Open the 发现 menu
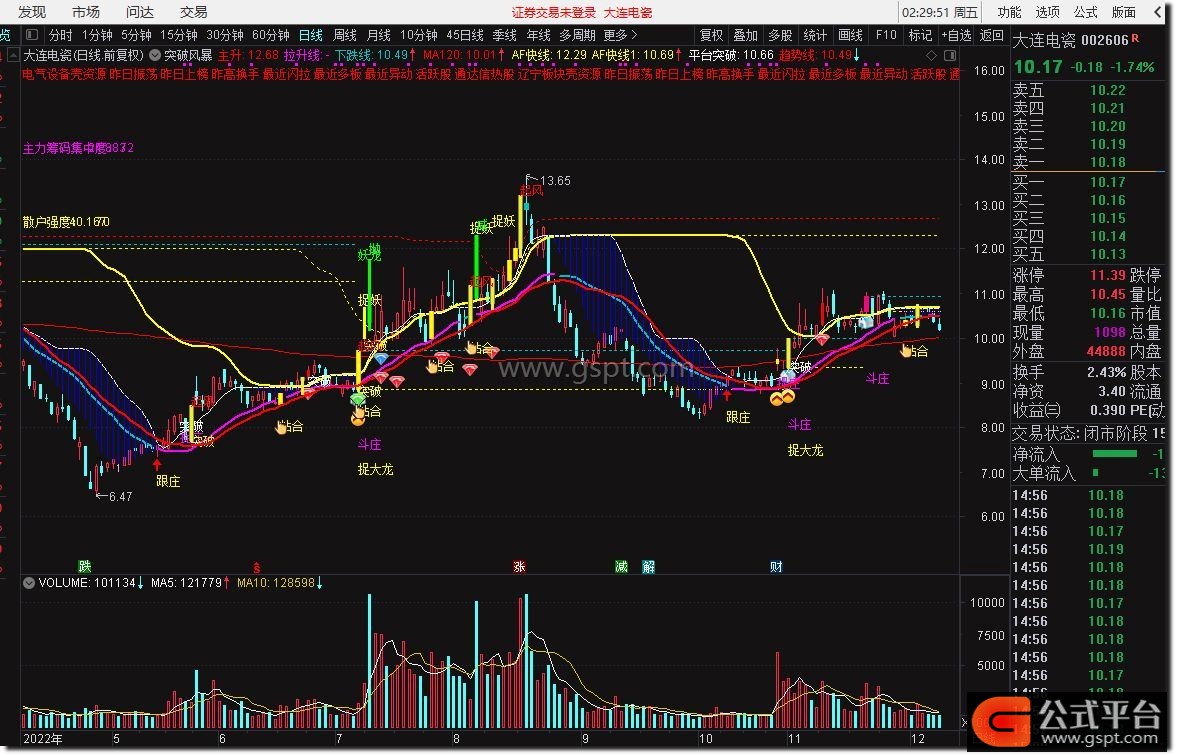1177x755 pixels. (x=32, y=12)
